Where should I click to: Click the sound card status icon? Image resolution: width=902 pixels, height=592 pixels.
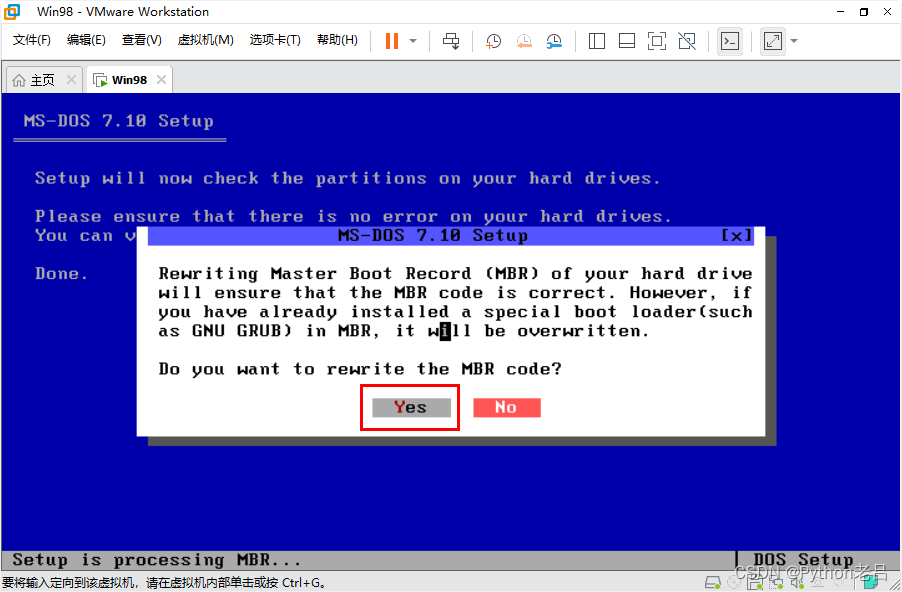coord(797,582)
